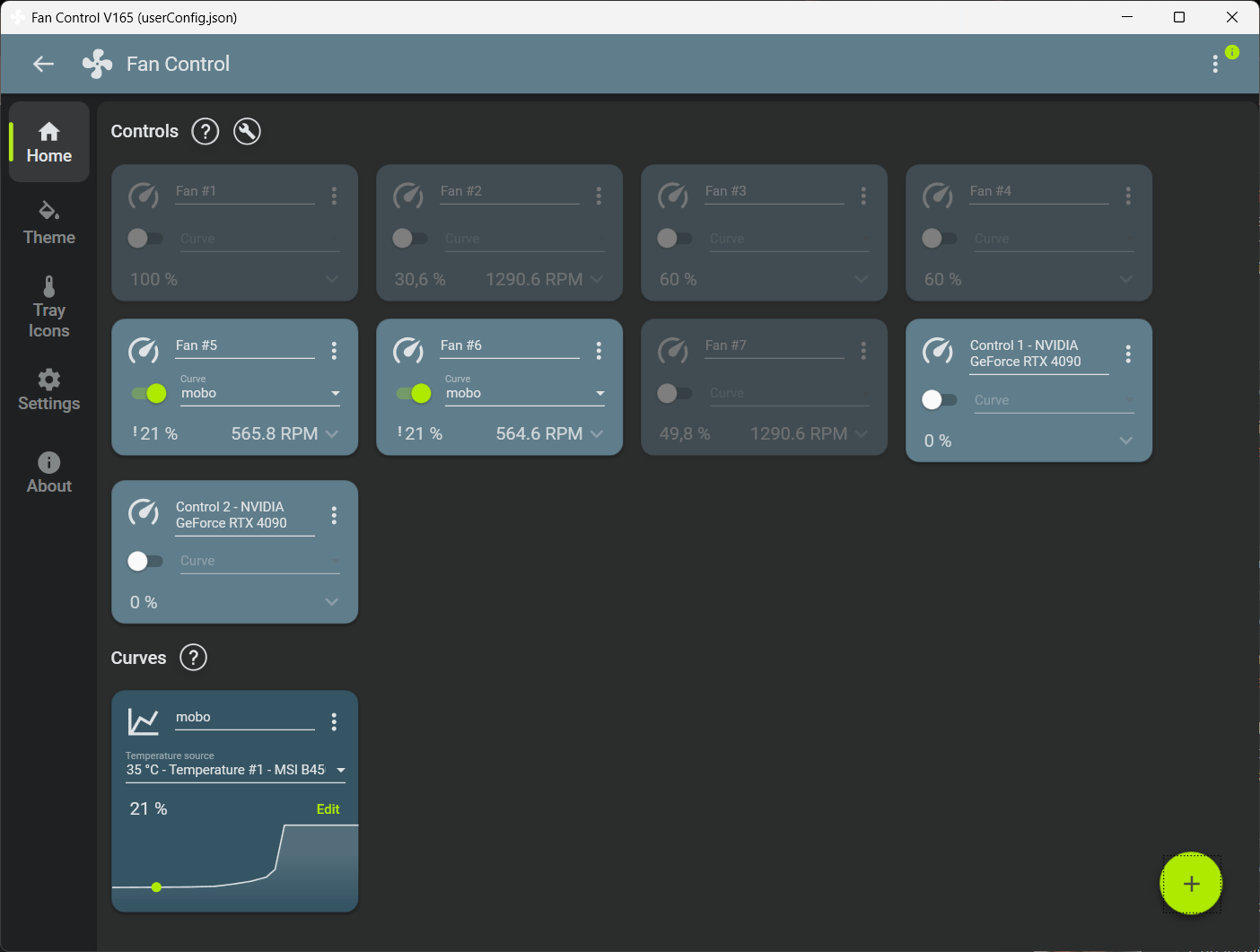Click the gauge icon on Control 2 NVIDIA card
1260x952 pixels.
(x=144, y=511)
